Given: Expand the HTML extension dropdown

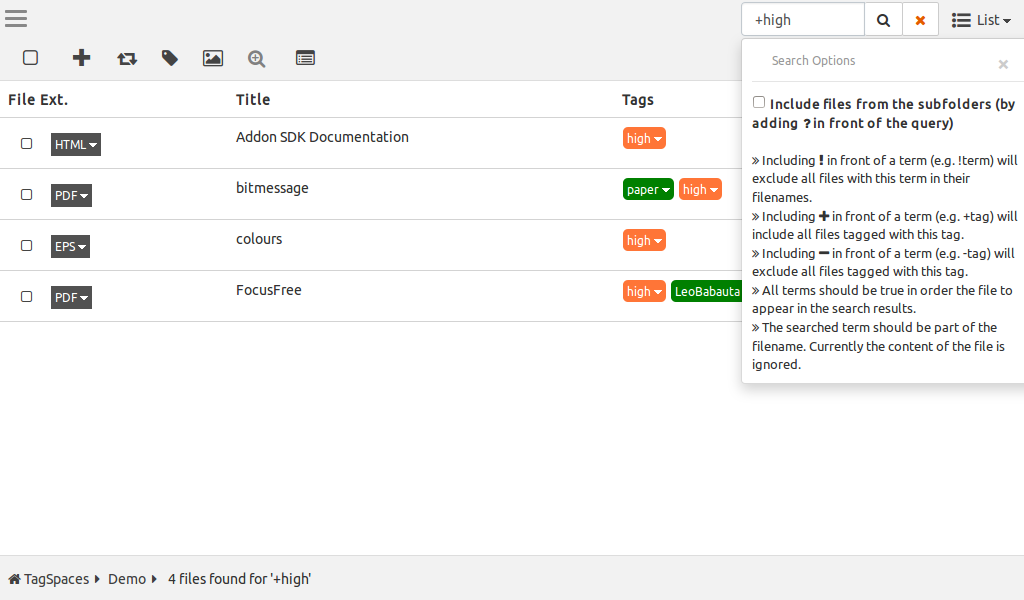Looking at the screenshot, I should pyautogui.click(x=76, y=145).
